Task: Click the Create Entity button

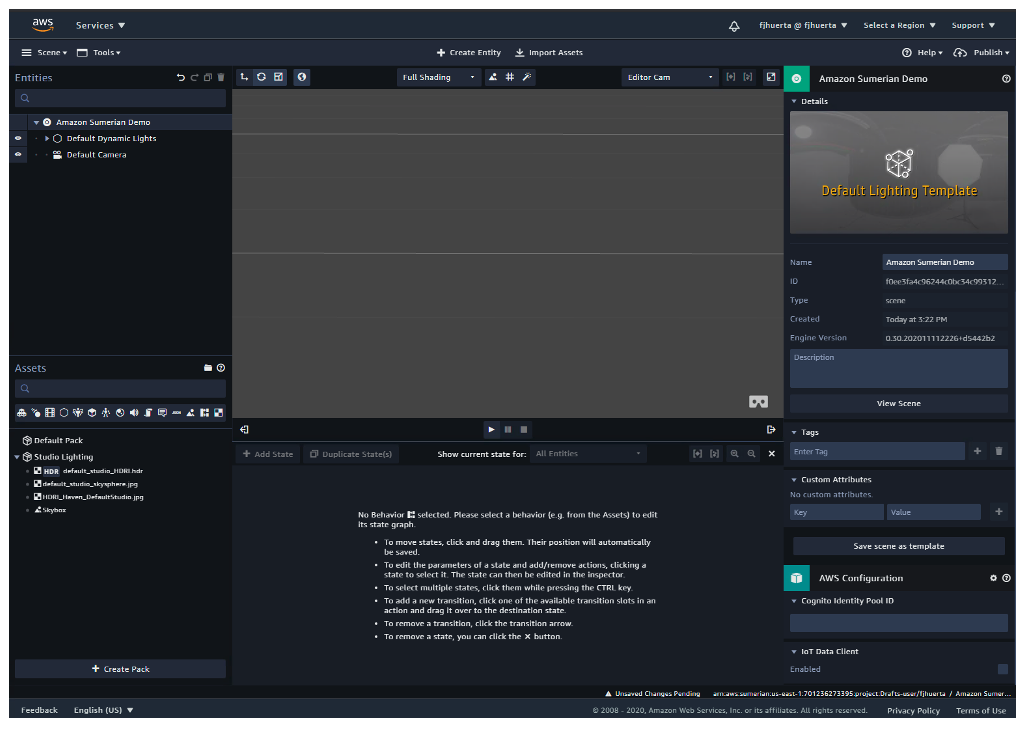Action: 469,52
